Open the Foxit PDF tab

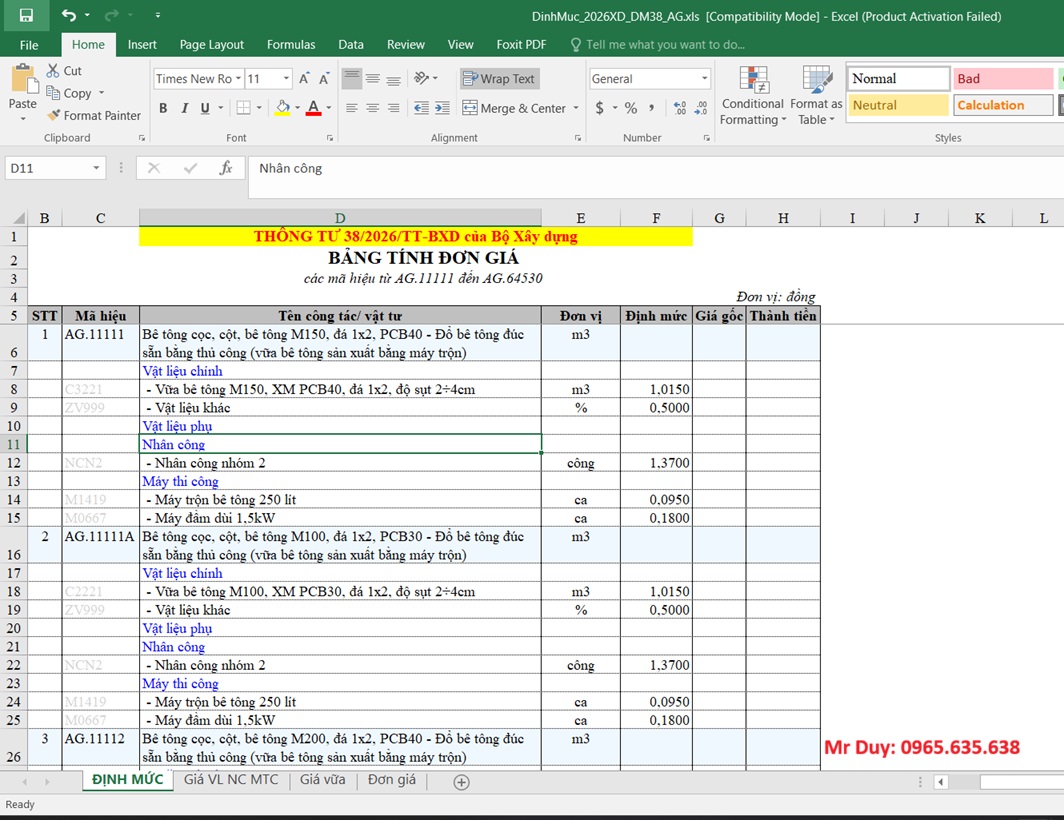coord(521,45)
